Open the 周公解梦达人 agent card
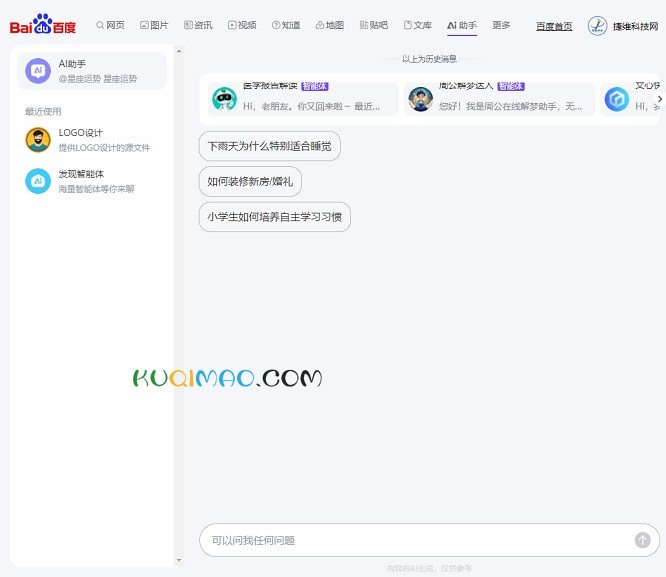Screen dimensions: 666x577 click(x=500, y=99)
